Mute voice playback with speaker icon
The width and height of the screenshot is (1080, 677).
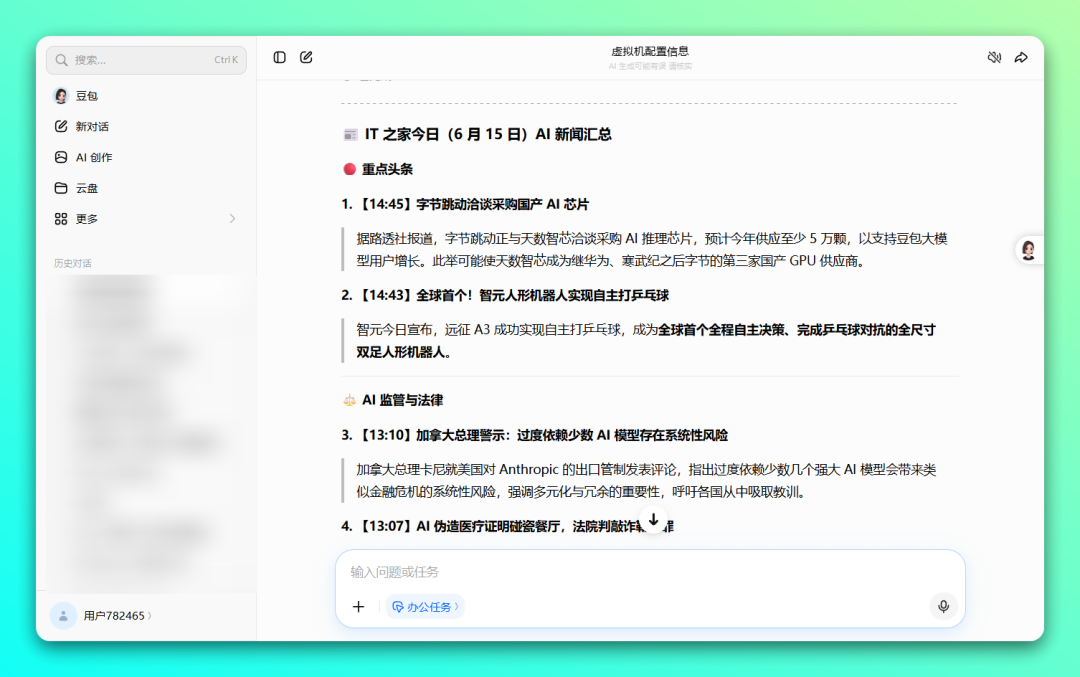tap(994, 57)
